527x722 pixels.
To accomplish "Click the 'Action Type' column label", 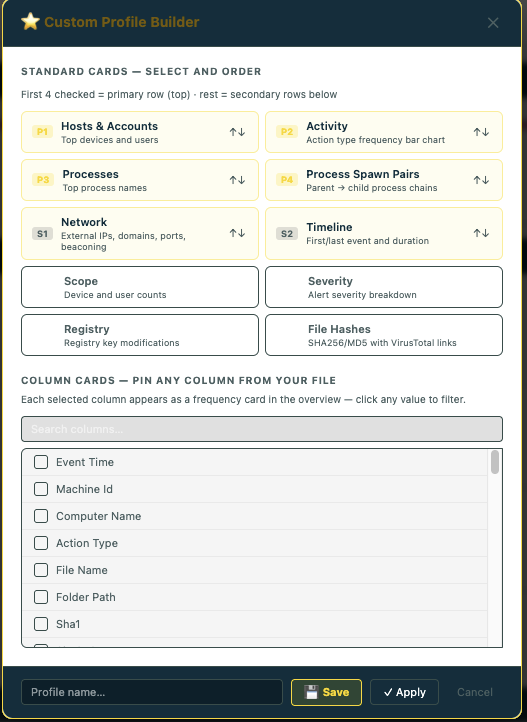I will tap(87, 543).
